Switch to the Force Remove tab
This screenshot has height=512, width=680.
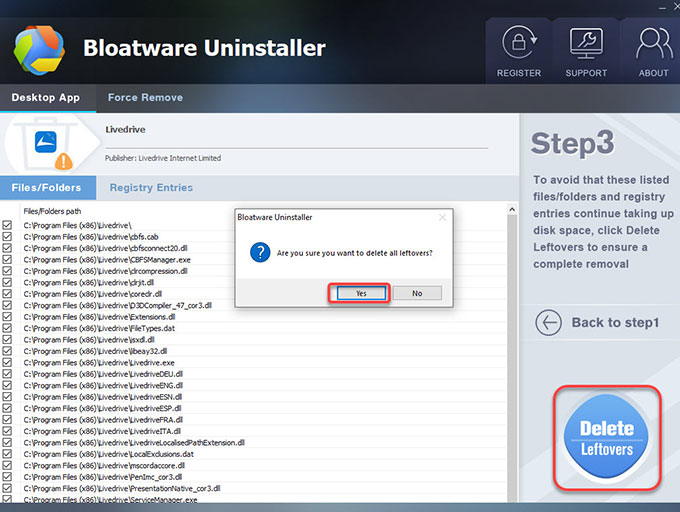tap(145, 98)
